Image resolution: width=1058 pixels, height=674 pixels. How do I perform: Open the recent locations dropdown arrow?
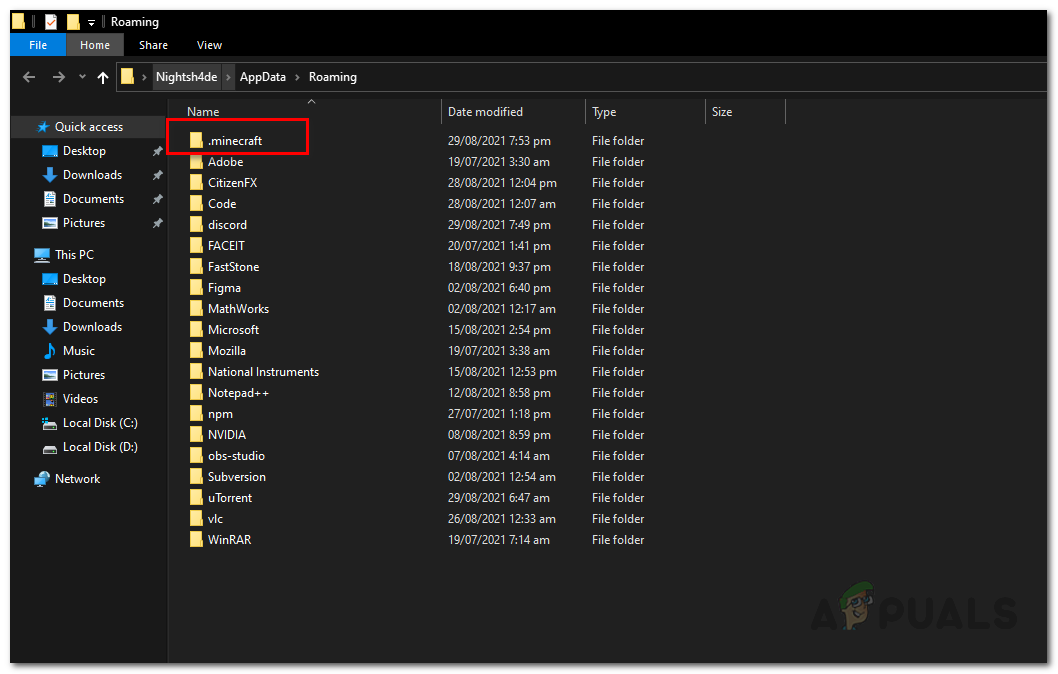pyautogui.click(x=82, y=77)
